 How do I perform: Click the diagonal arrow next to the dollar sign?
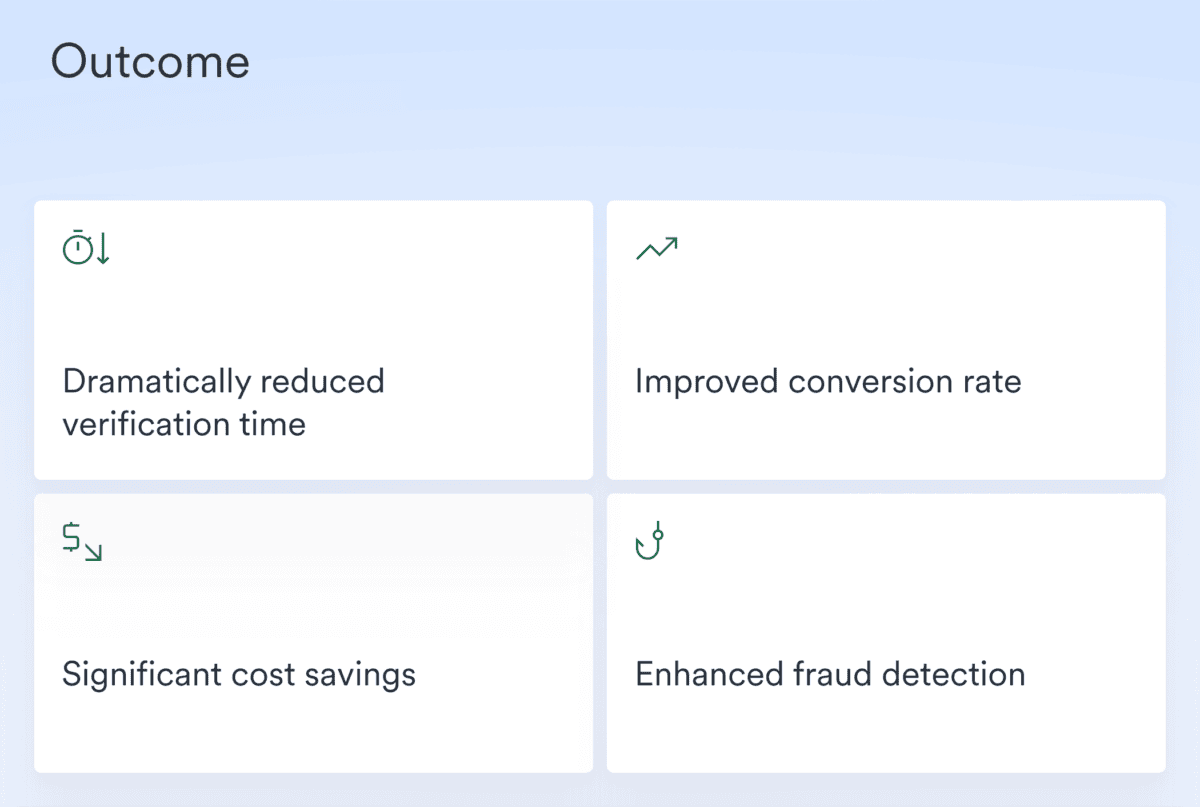click(x=93, y=551)
